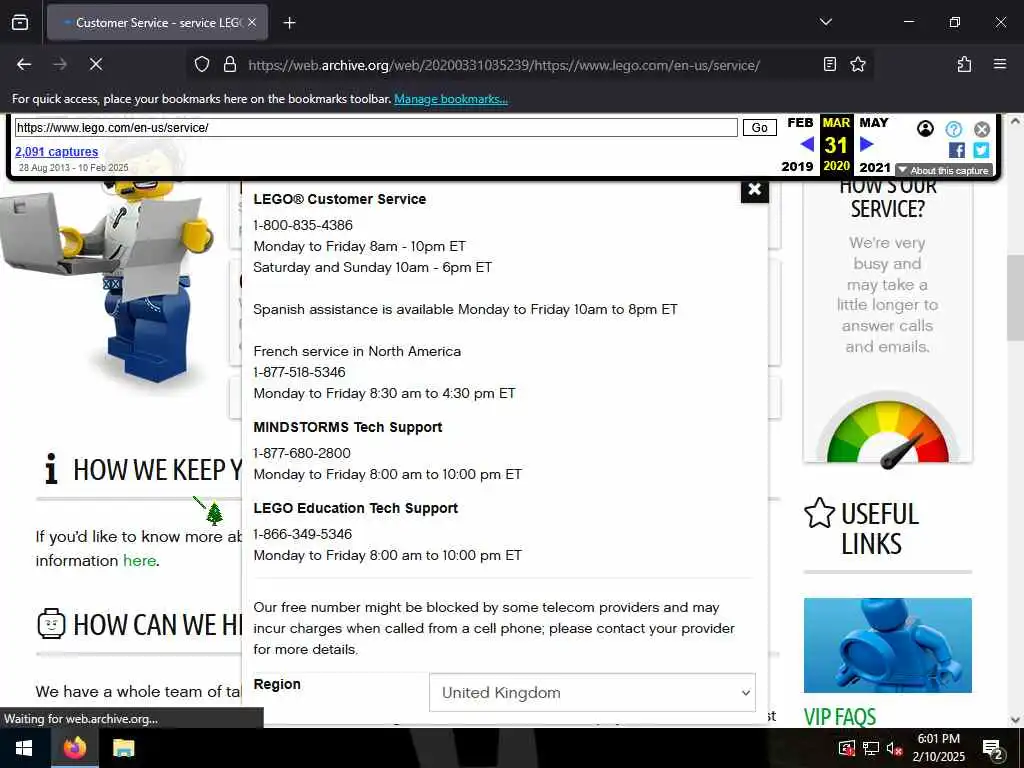This screenshot has height=768, width=1024.
Task: Click the service busyness gauge
Action: point(888,431)
